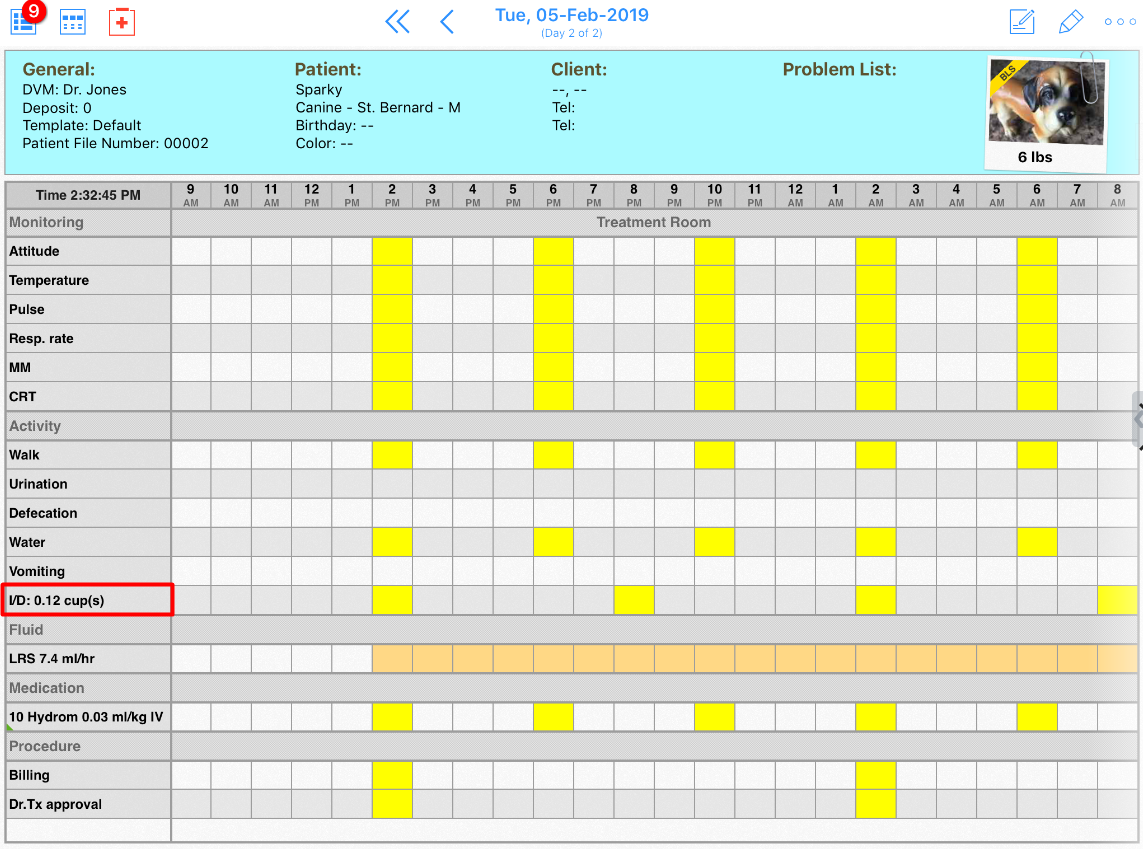1143x849 pixels.
Task: Select the pencil tool icon
Action: click(x=1070, y=22)
